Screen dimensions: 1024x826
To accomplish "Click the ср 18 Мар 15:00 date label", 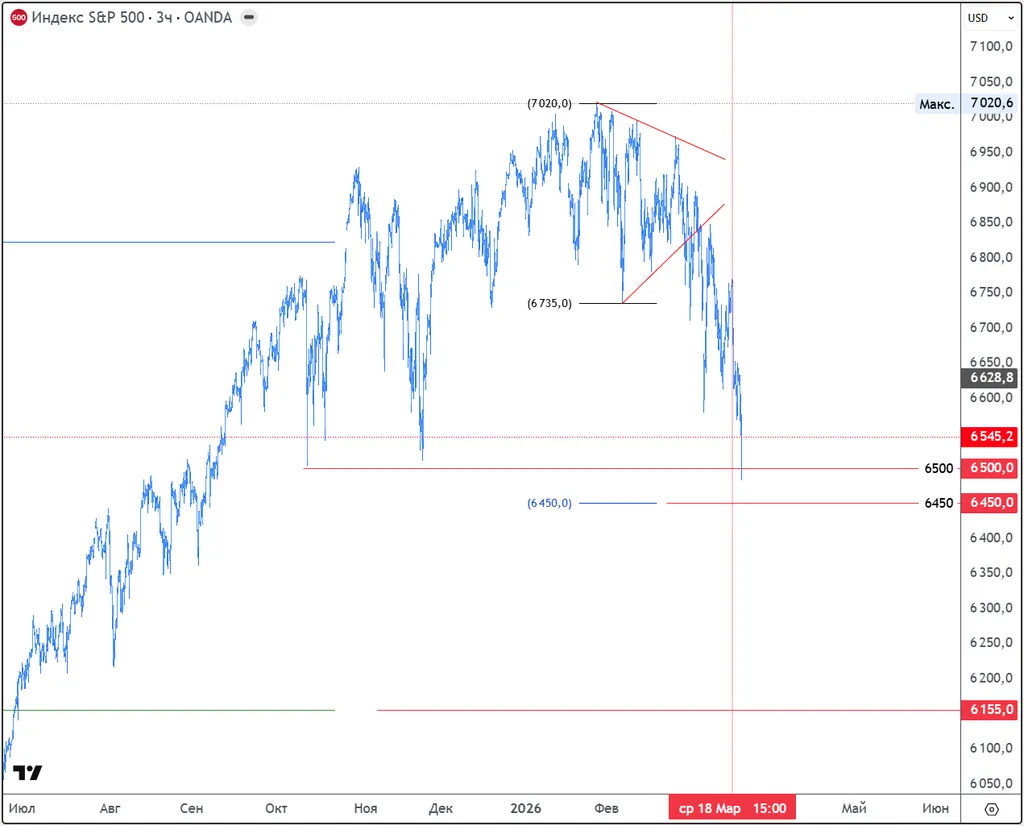I will 732,808.
